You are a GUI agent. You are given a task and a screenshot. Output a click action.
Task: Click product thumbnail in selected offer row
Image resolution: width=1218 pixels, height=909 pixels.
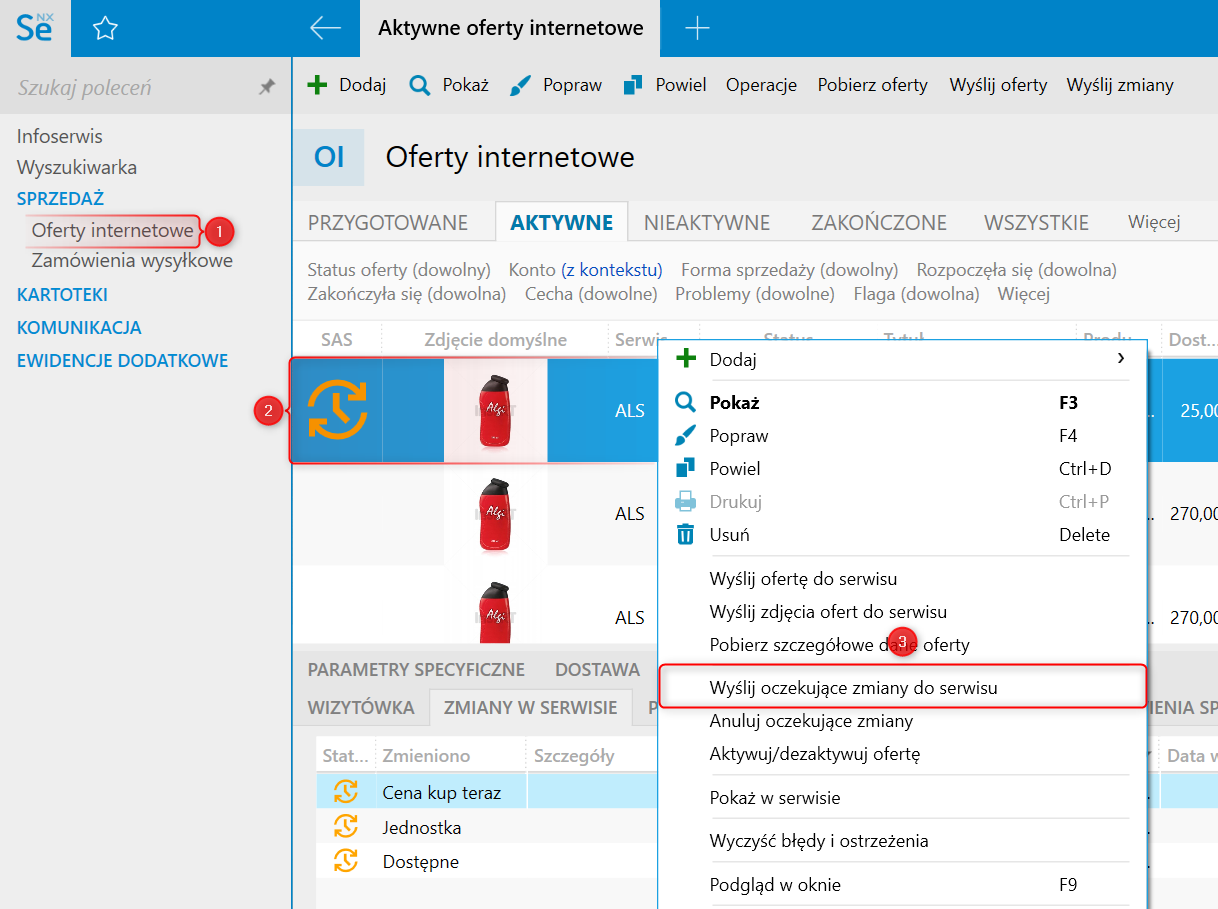tap(495, 410)
